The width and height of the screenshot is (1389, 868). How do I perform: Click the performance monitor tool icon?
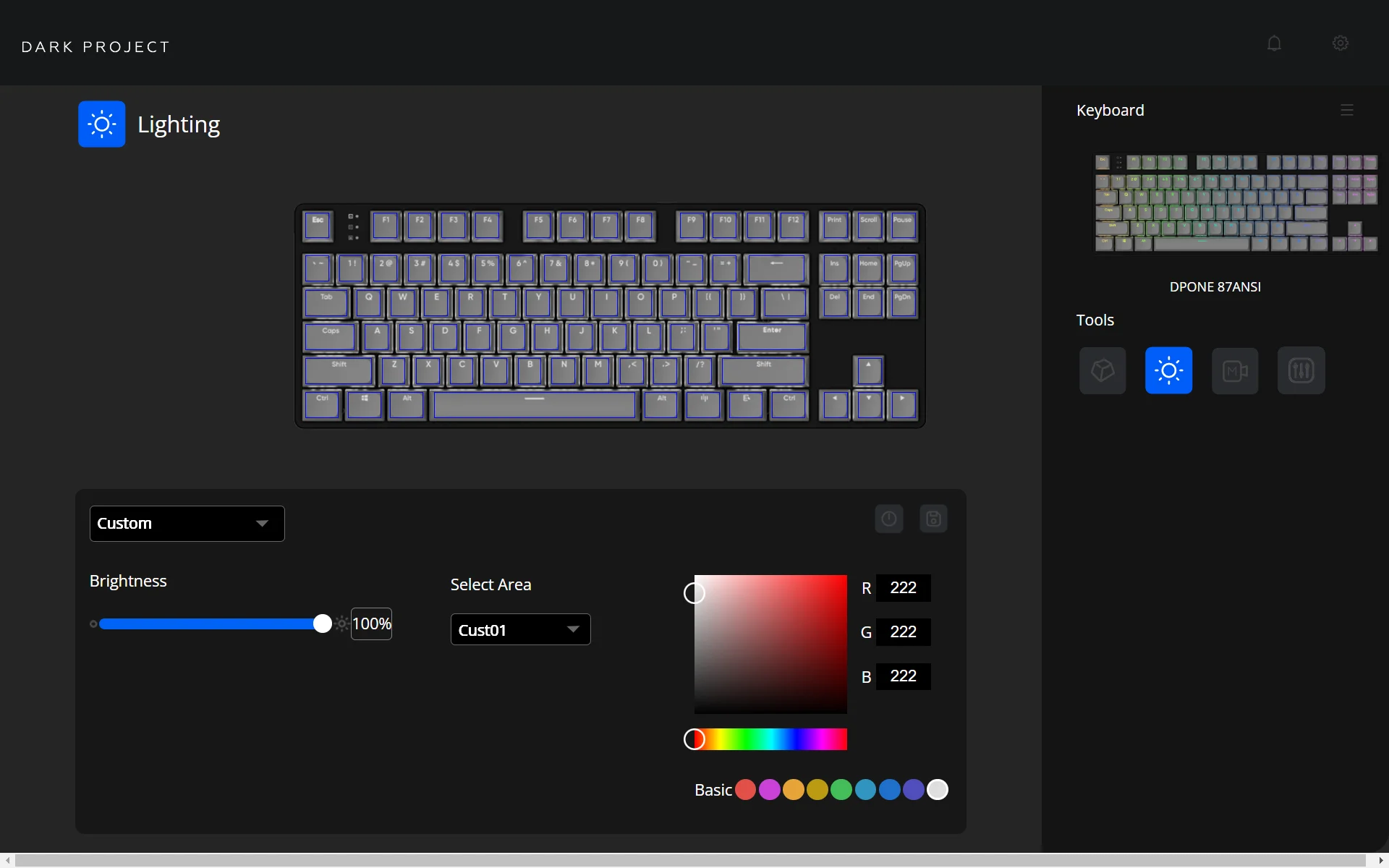[x=1301, y=370]
